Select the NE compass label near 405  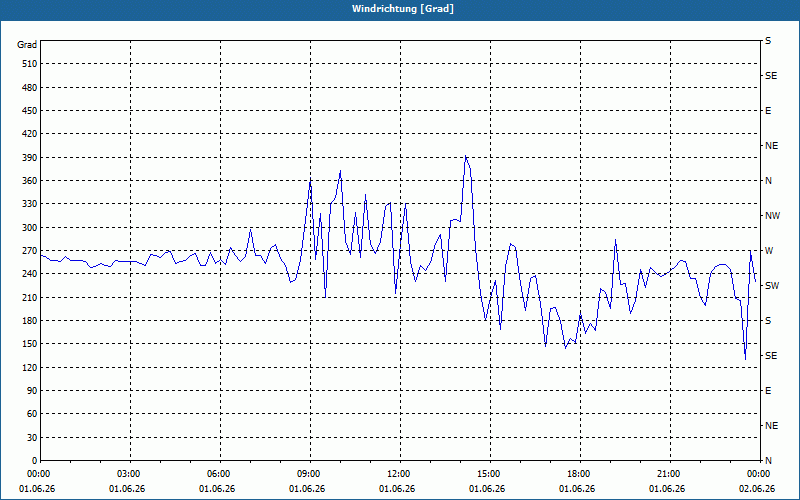pos(771,146)
